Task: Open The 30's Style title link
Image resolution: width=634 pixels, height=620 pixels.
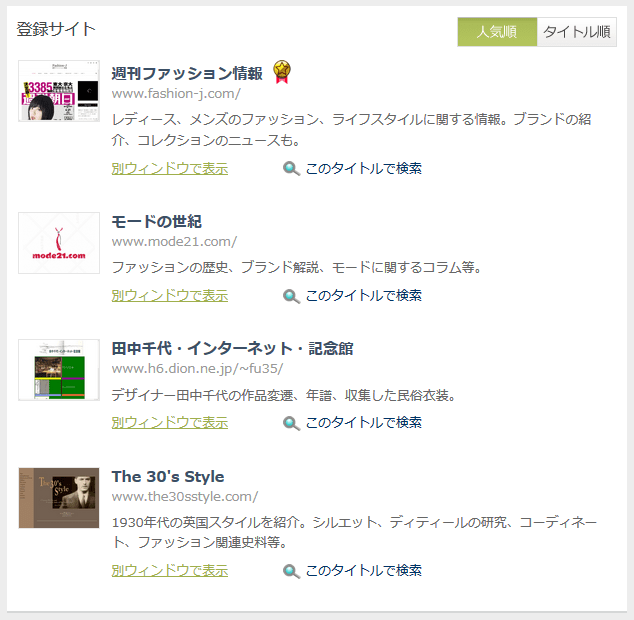Action: point(168,476)
